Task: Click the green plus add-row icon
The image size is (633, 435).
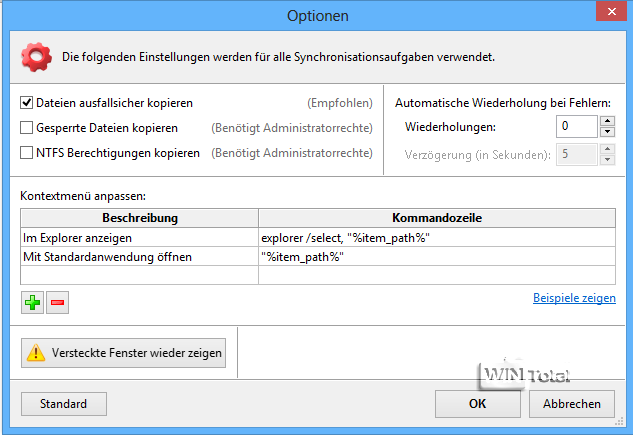Action: (x=32, y=303)
